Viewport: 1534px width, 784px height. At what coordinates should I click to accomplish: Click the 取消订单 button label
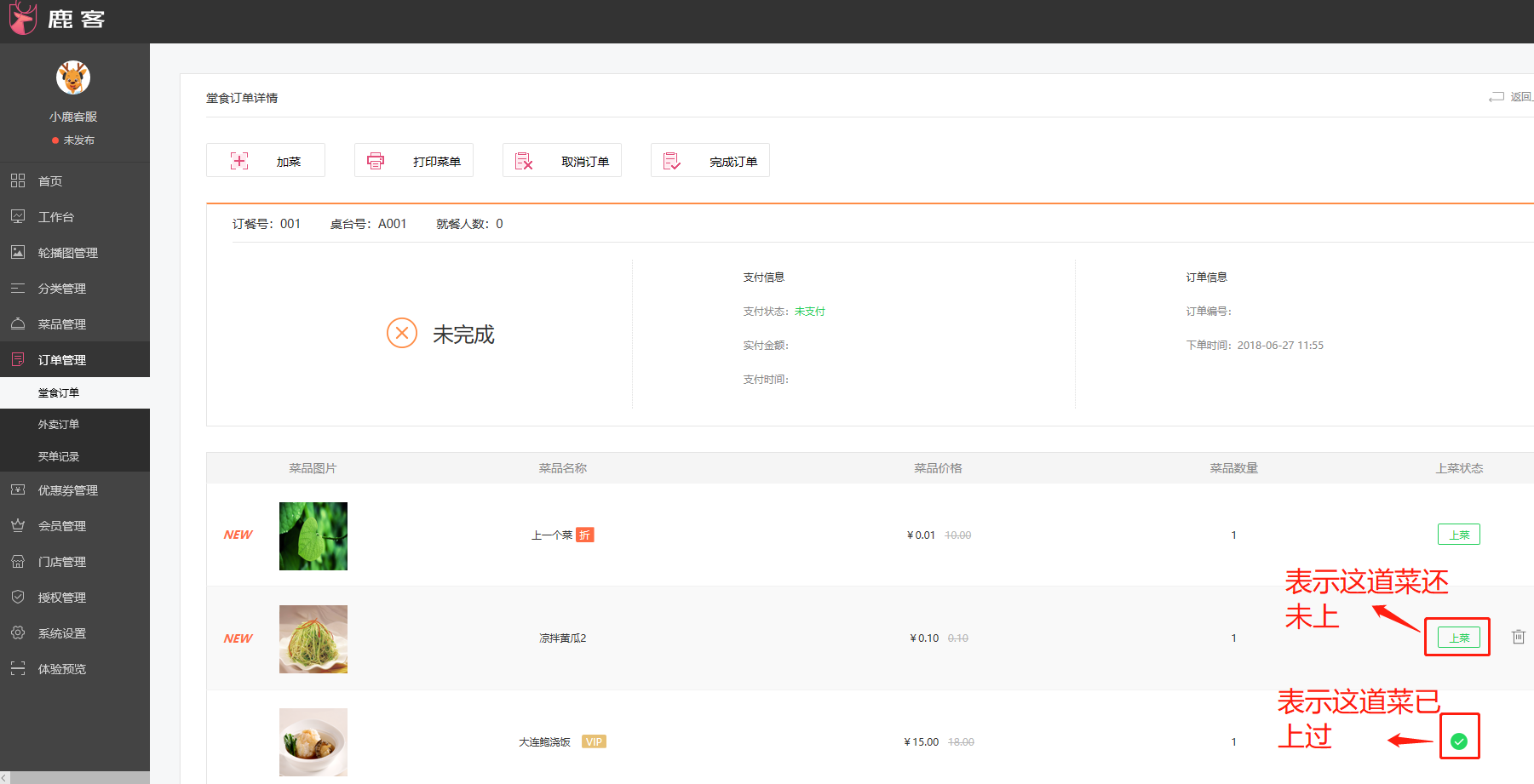click(585, 162)
